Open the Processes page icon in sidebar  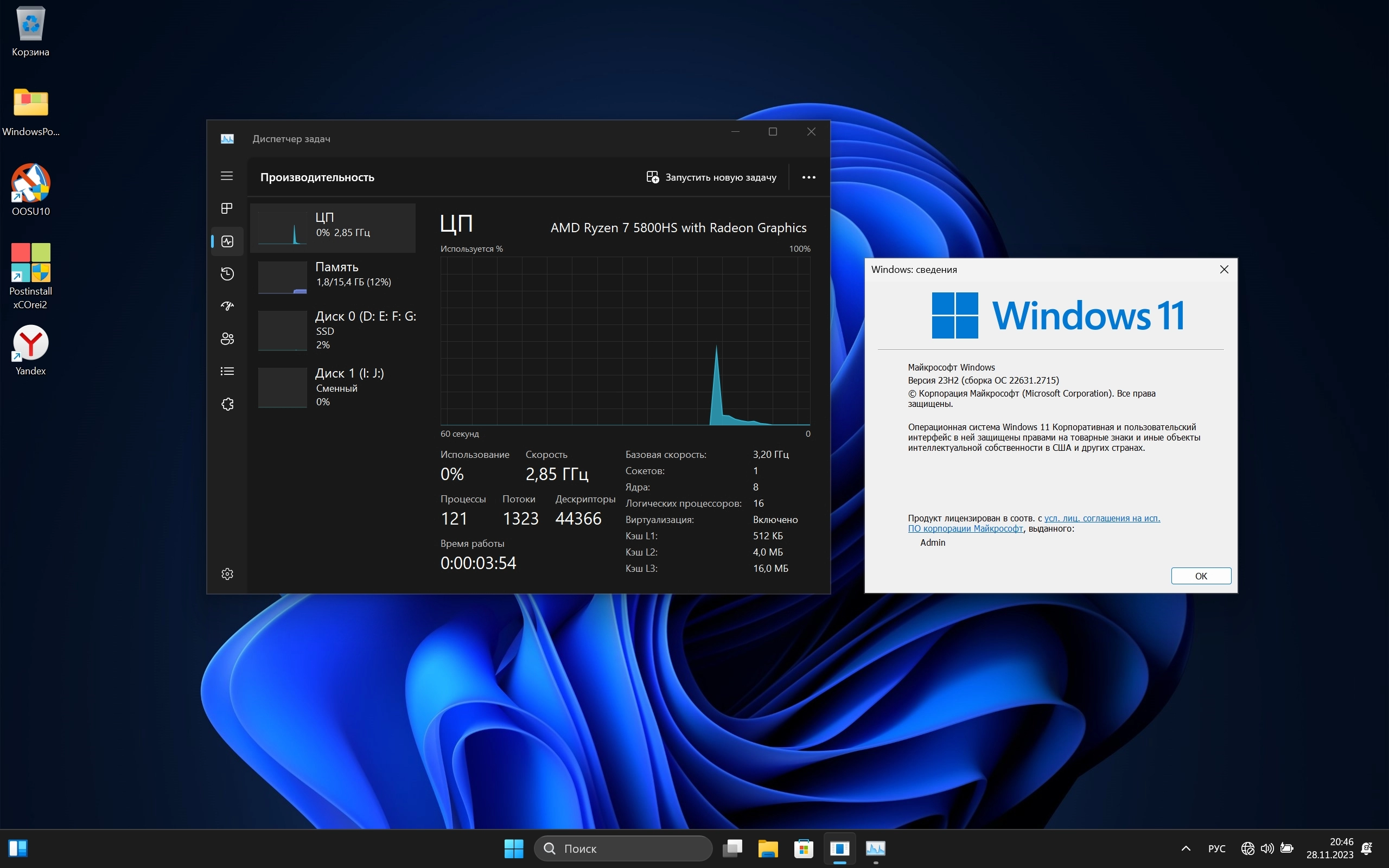[227, 208]
